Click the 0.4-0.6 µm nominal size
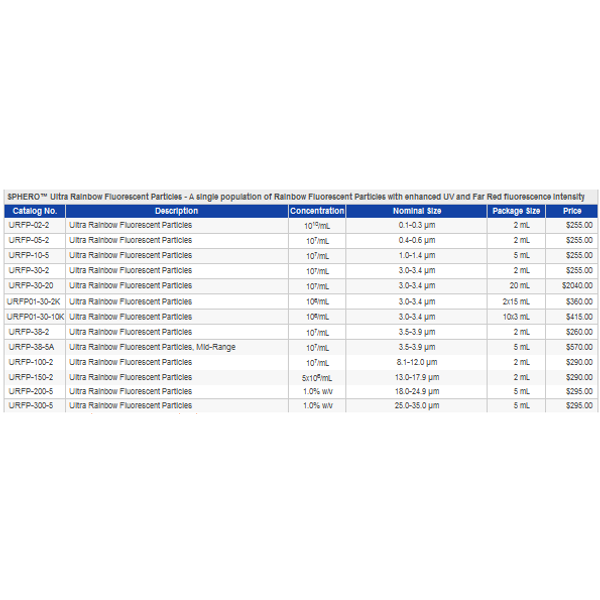The width and height of the screenshot is (600, 600). coord(417,240)
